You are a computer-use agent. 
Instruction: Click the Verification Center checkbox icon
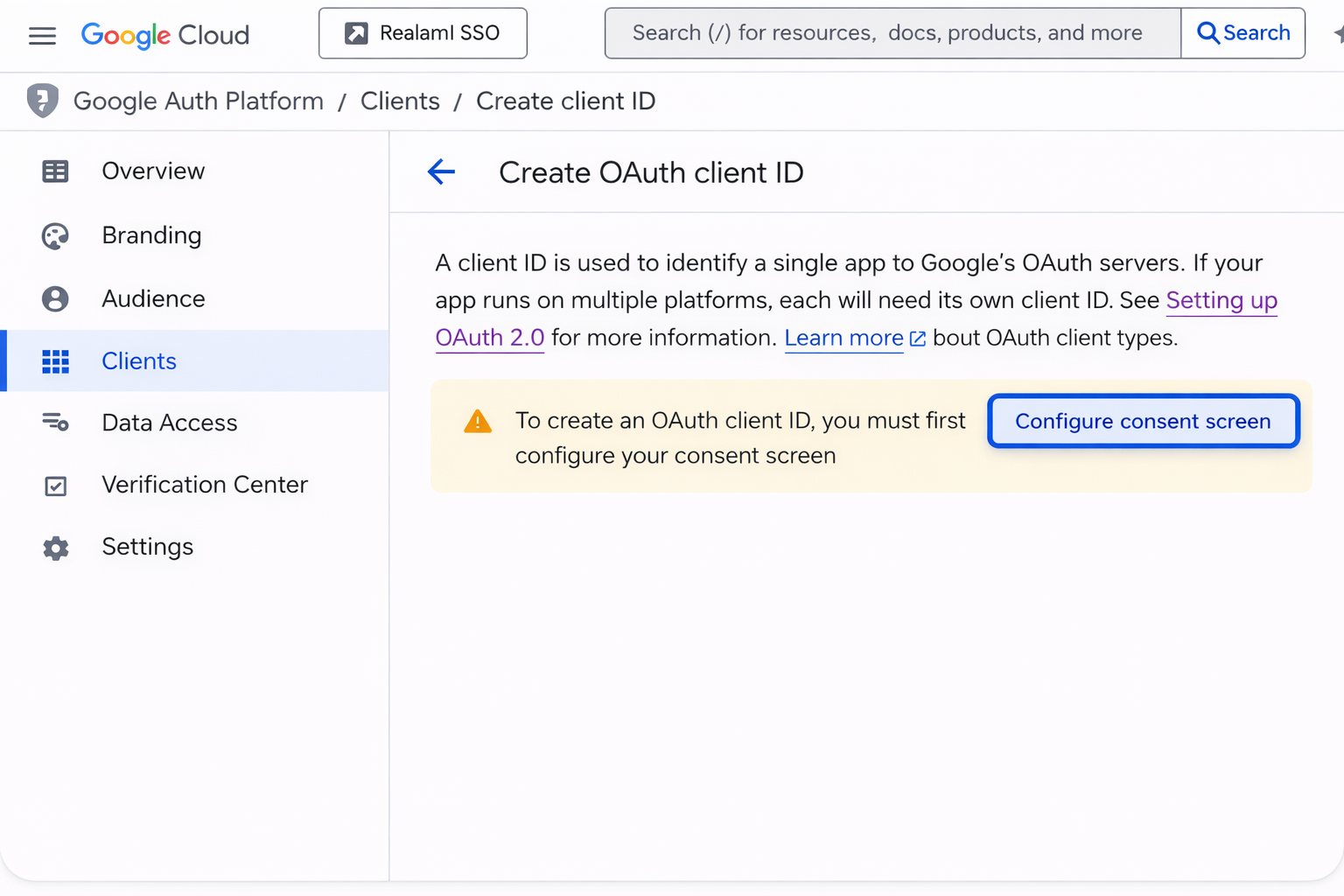(x=55, y=486)
